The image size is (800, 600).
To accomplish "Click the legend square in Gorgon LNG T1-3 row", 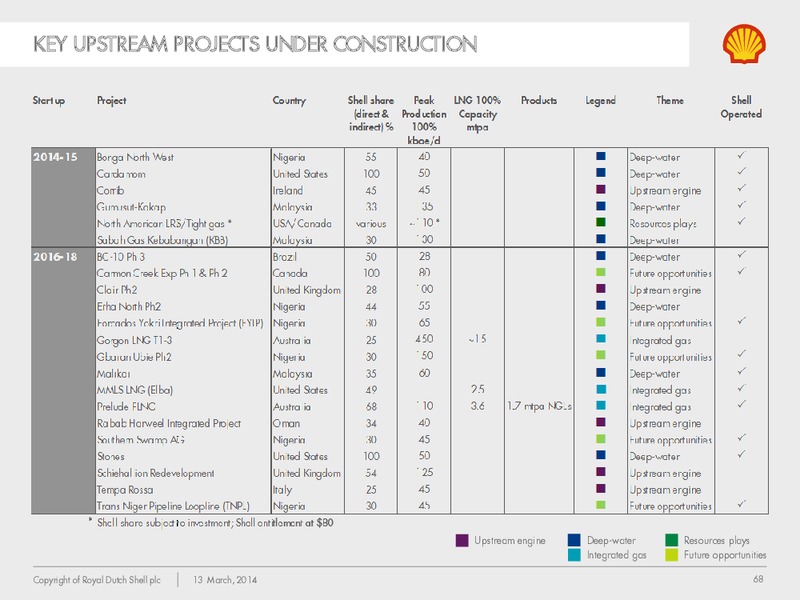I will click(601, 338).
